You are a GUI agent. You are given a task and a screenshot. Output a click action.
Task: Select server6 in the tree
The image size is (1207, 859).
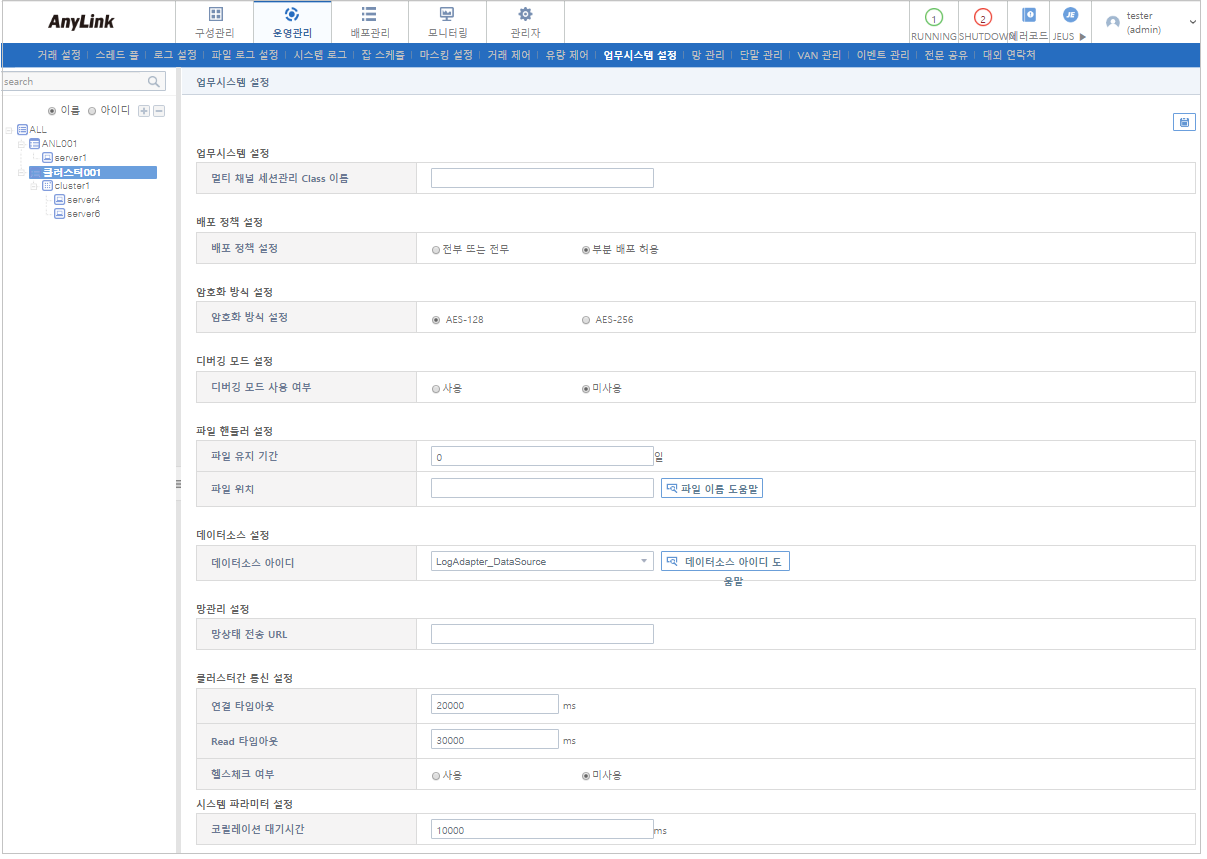(x=83, y=214)
